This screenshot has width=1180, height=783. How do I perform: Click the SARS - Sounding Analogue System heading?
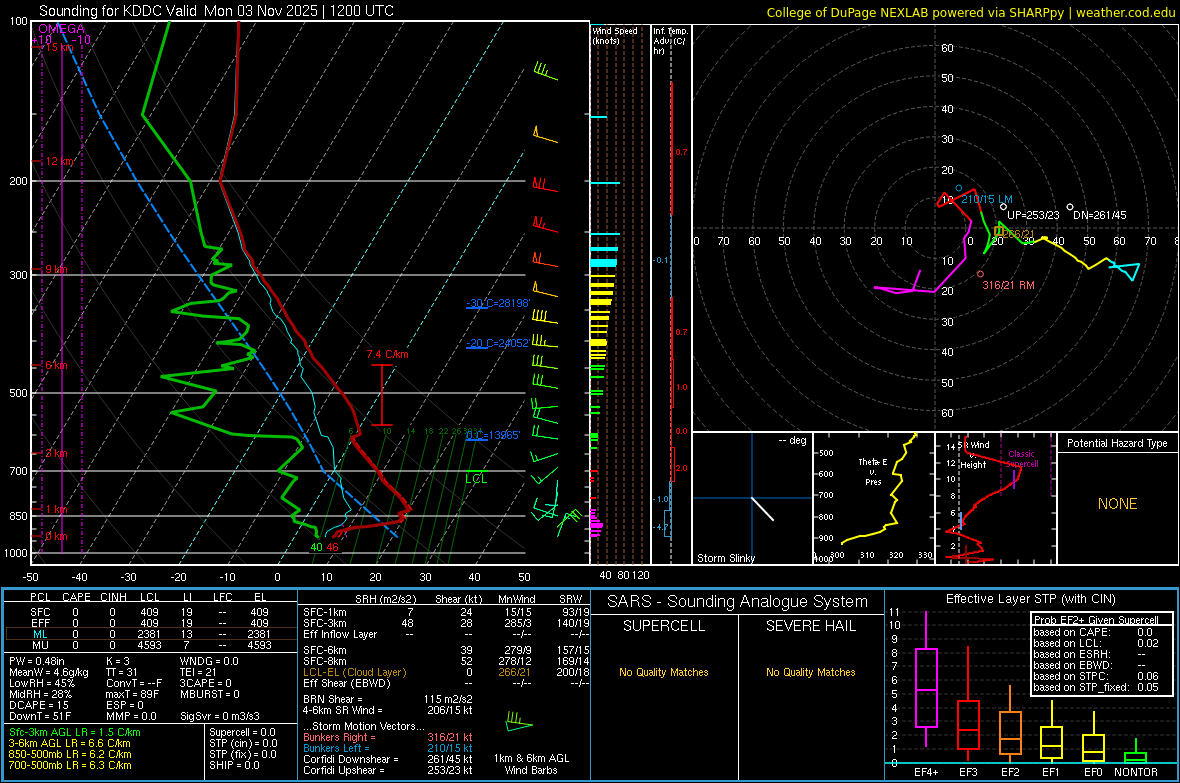[738, 602]
